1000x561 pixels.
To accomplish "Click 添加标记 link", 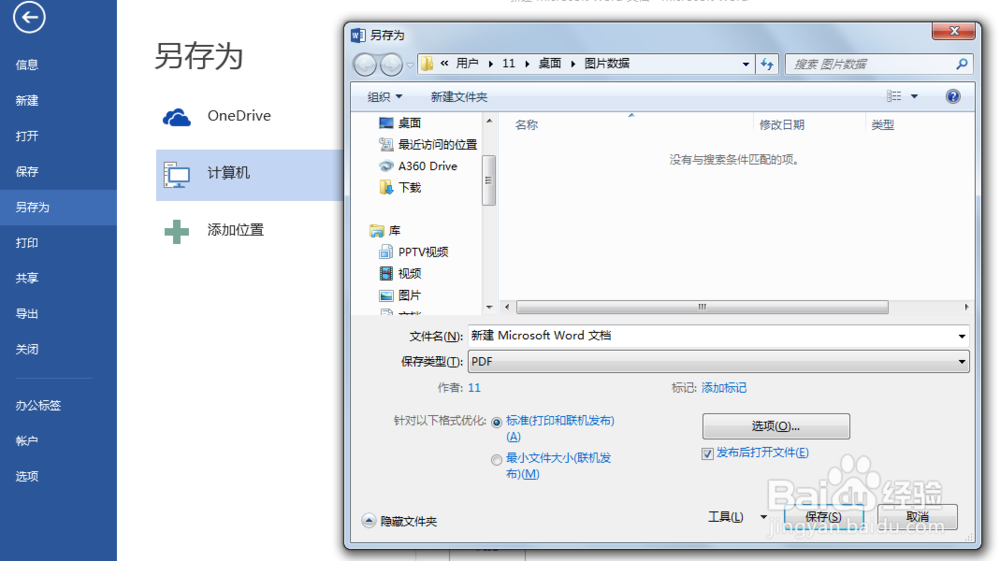I will pyautogui.click(x=724, y=388).
